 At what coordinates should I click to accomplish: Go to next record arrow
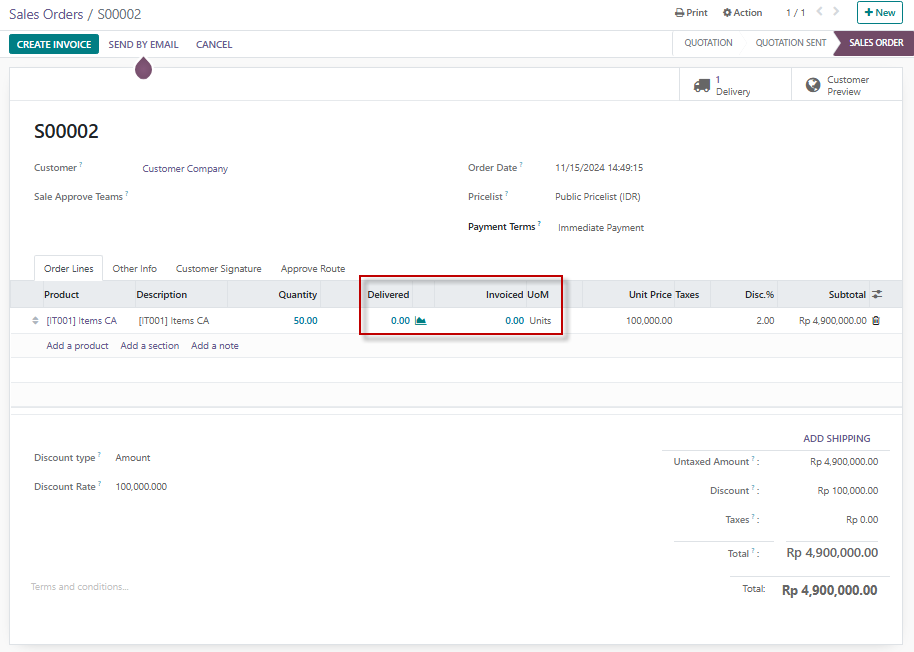pyautogui.click(x=836, y=12)
